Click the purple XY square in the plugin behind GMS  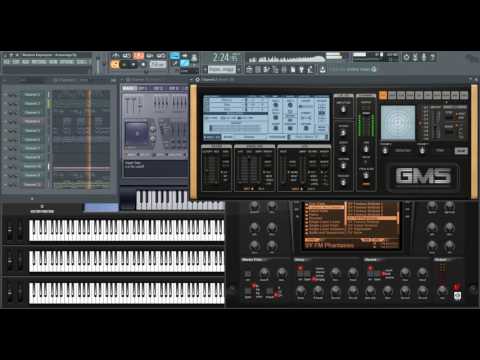coord(137,133)
